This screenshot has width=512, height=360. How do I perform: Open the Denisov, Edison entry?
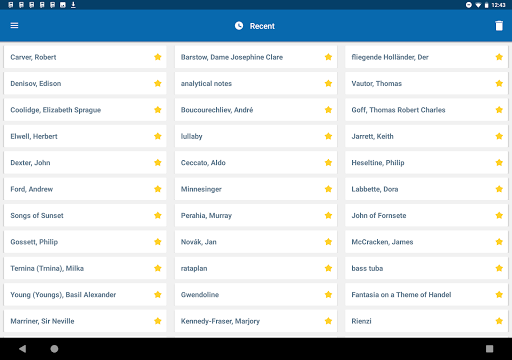85,83
